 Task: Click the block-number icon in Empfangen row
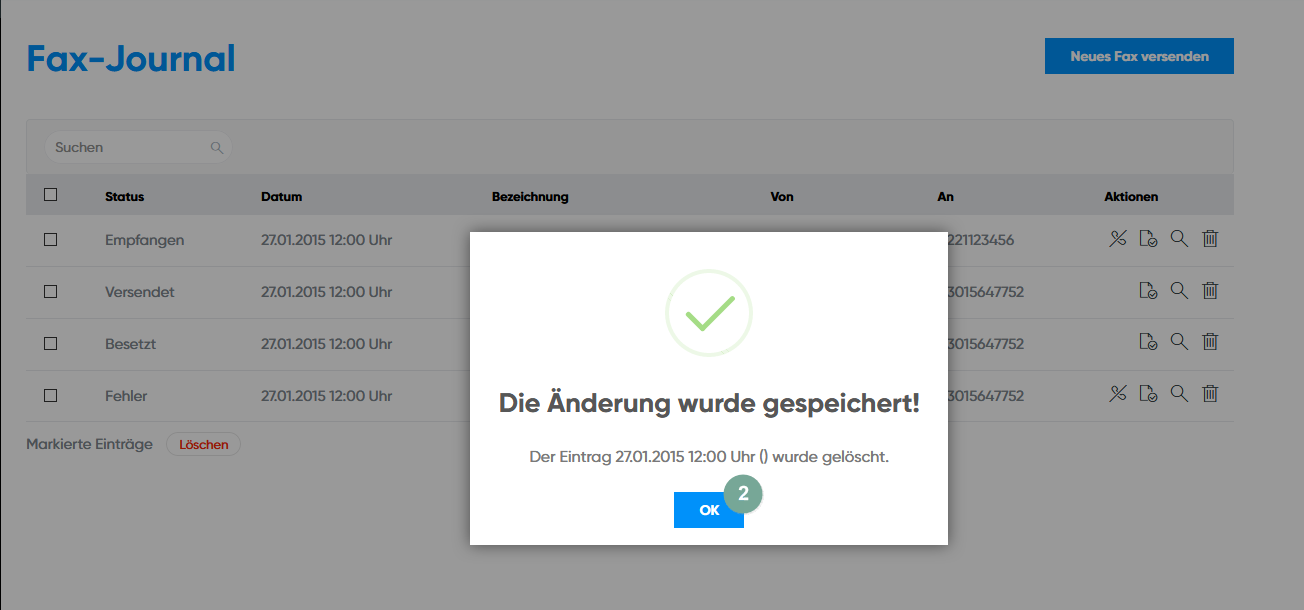coord(1118,239)
